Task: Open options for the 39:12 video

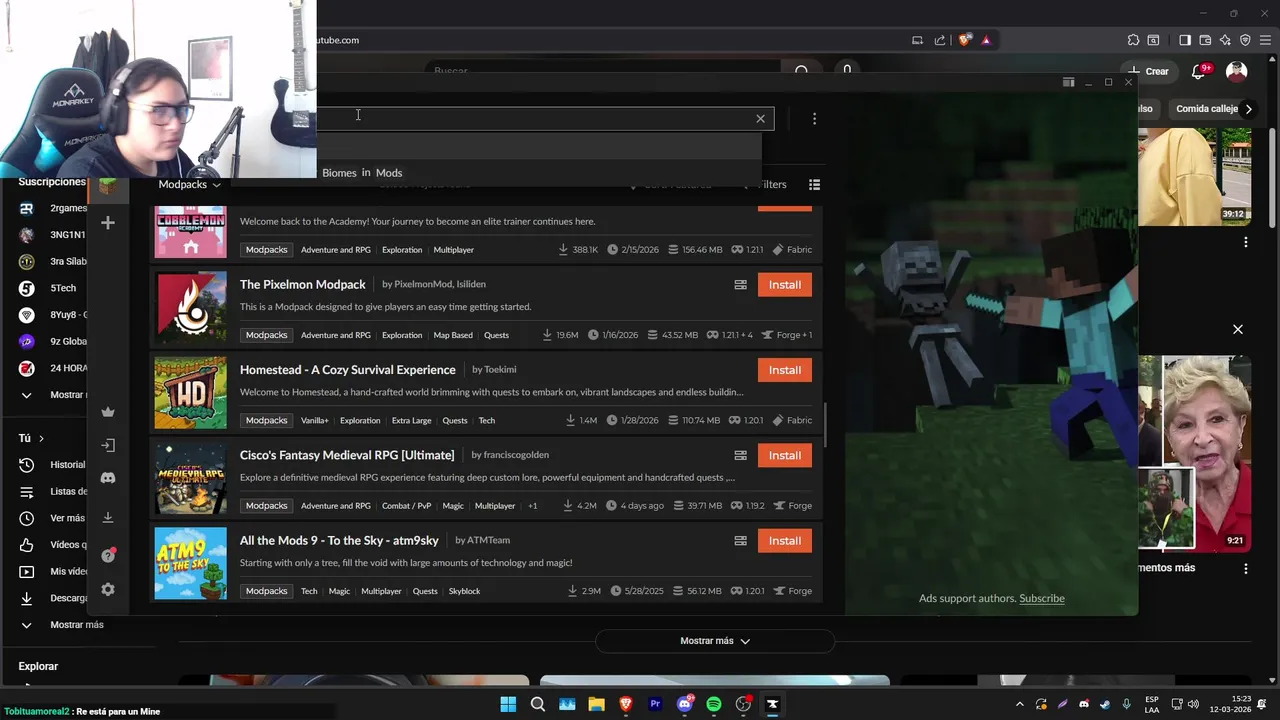Action: click(x=1246, y=242)
